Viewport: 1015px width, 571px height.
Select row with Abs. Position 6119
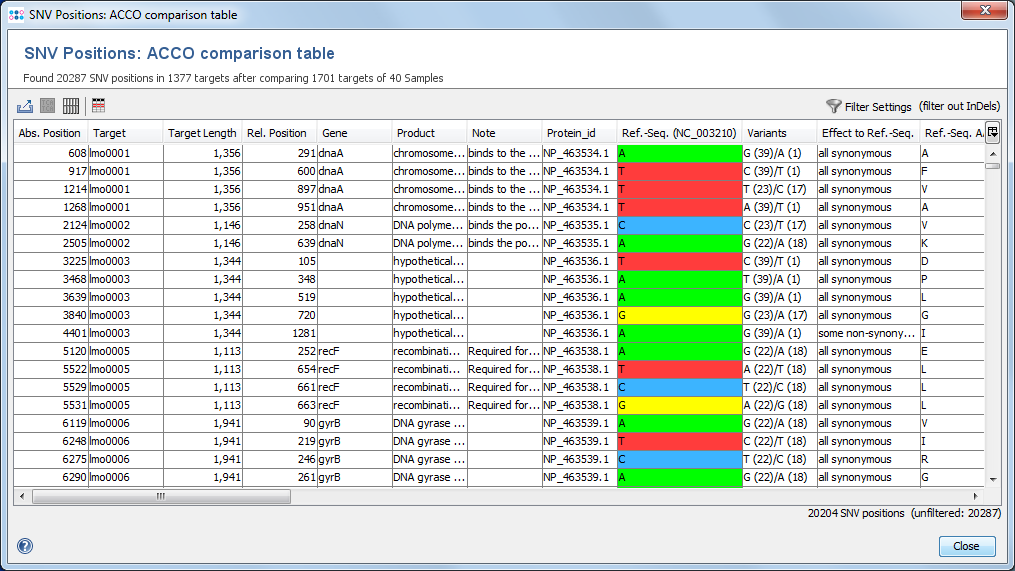coord(50,423)
